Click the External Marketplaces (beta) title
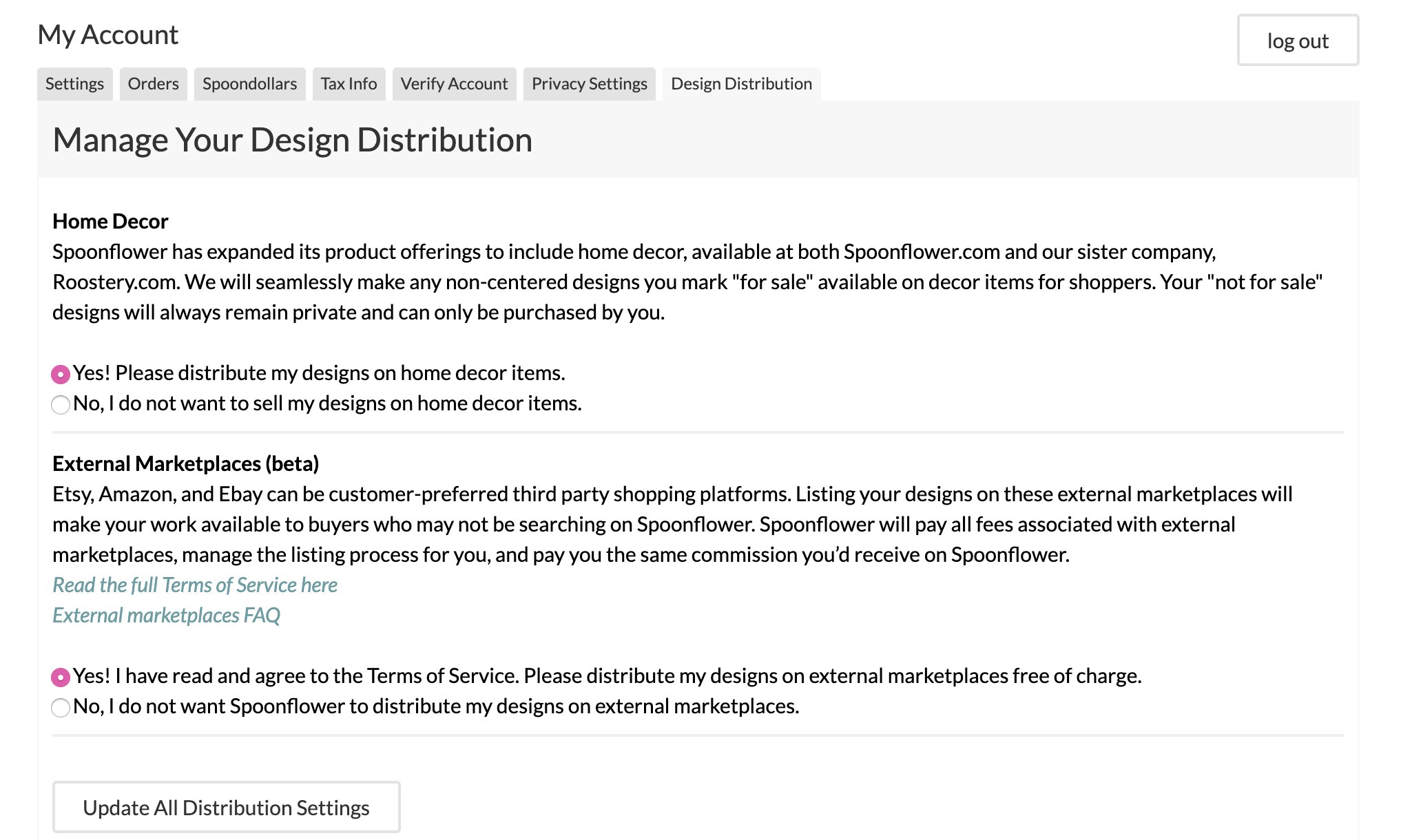The width and height of the screenshot is (1412, 840). [185, 464]
